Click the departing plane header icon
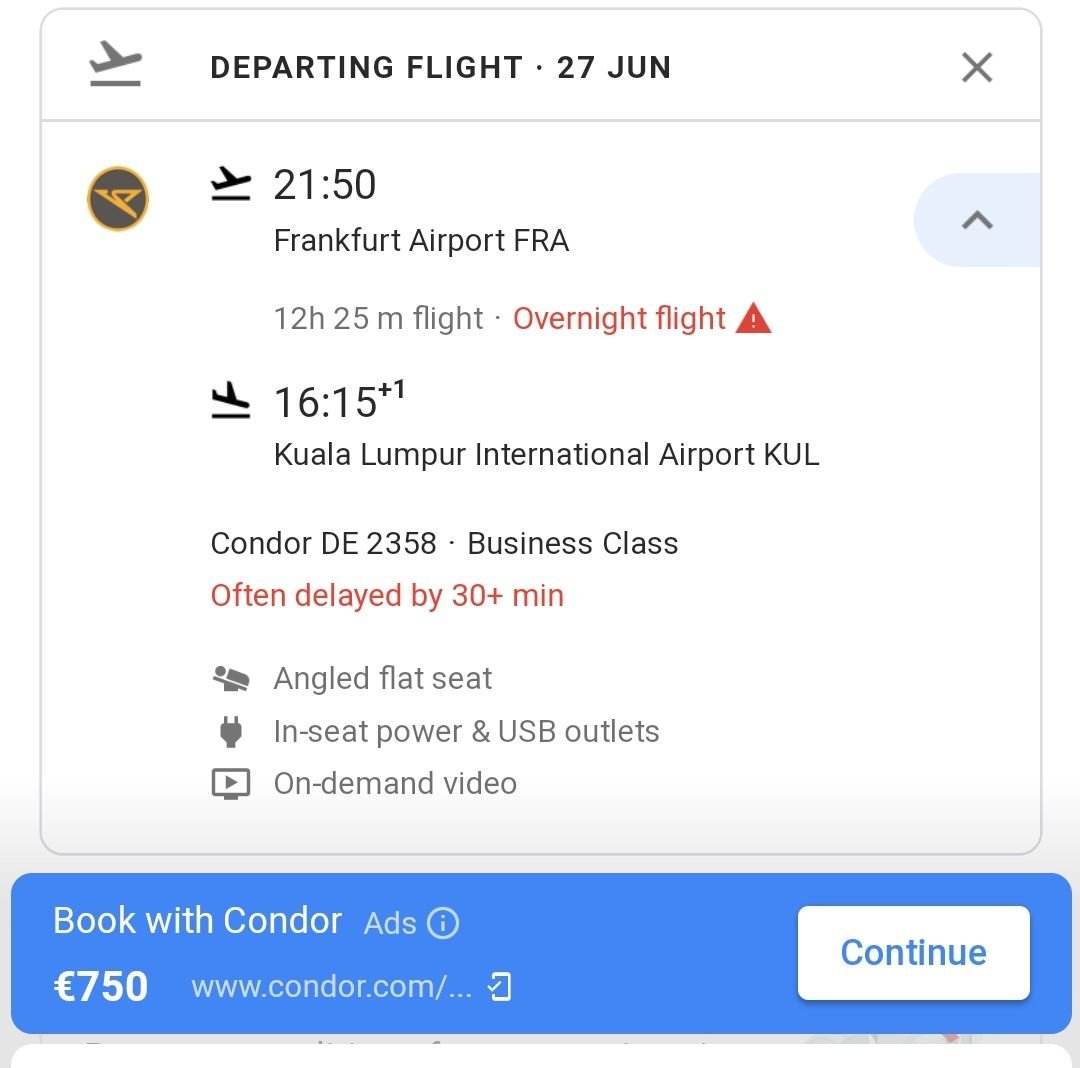The width and height of the screenshot is (1080, 1068). pyautogui.click(x=115, y=63)
